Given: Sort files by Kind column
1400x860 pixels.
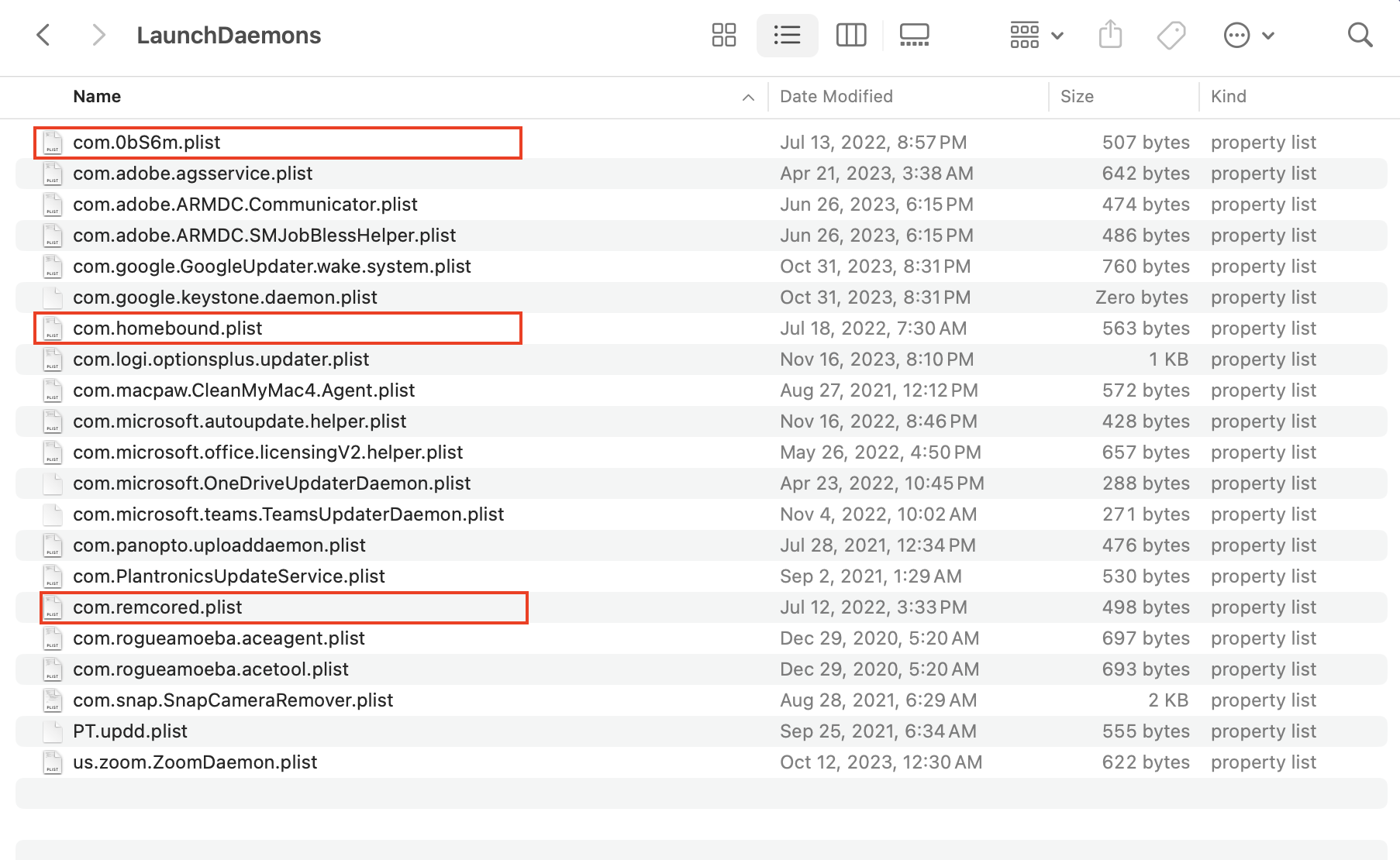Looking at the screenshot, I should 1228,97.
